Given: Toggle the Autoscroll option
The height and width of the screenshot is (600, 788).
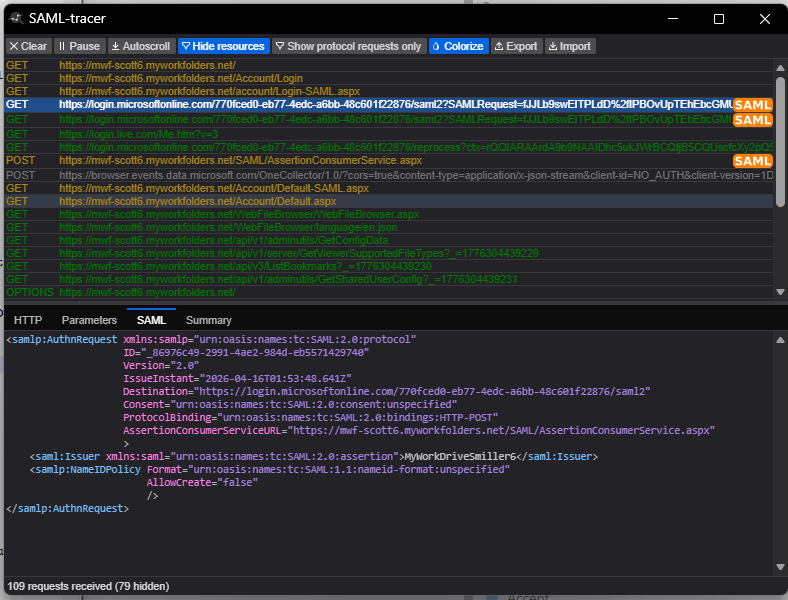Looking at the screenshot, I should pos(140,46).
